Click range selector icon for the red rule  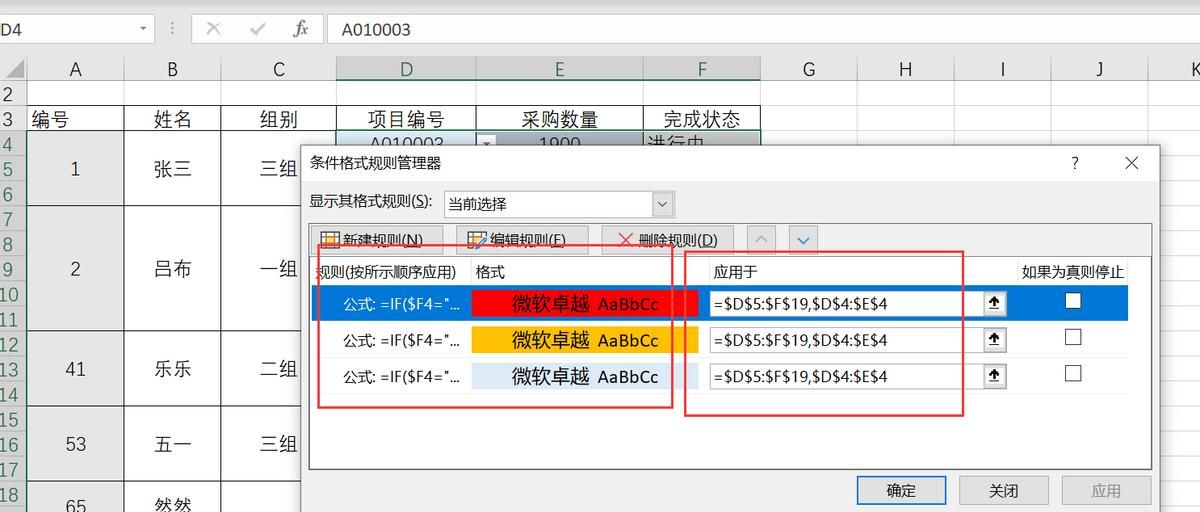pos(994,303)
